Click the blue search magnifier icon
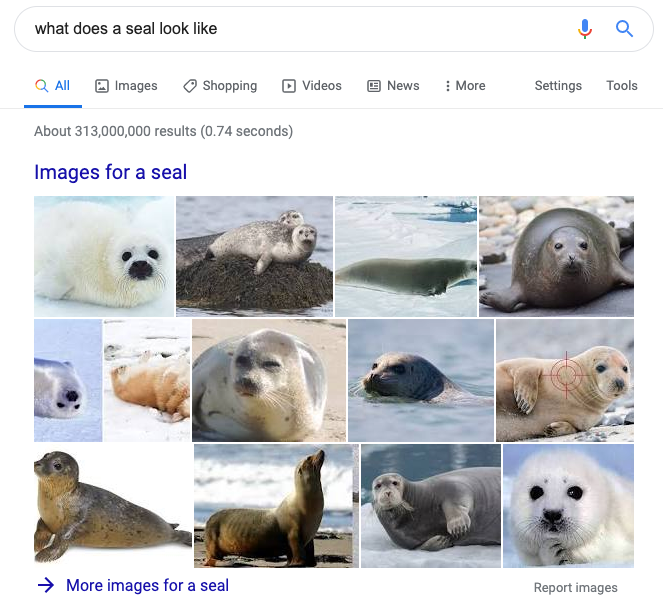663x607 pixels. [624, 29]
